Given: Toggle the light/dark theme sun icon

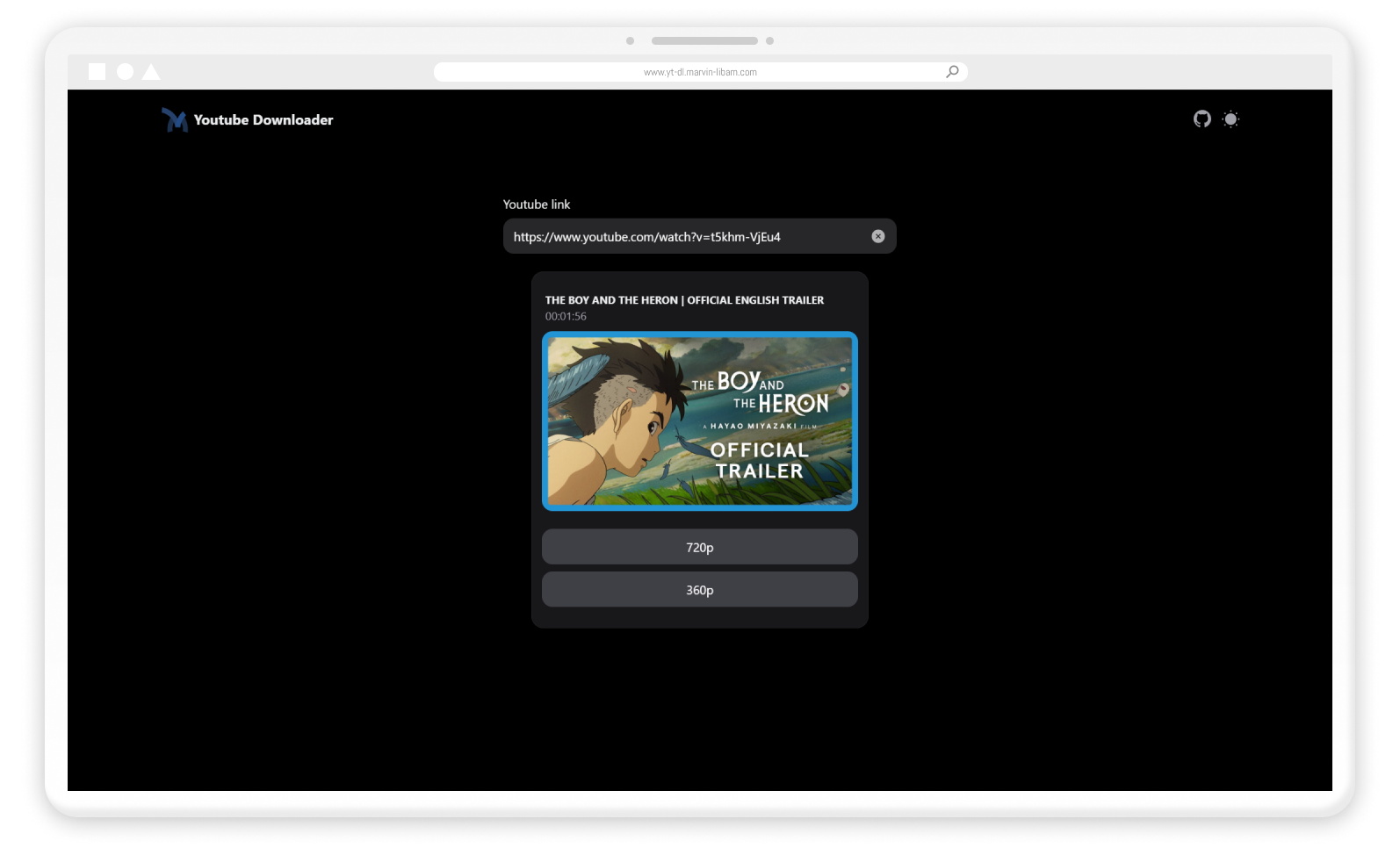Looking at the screenshot, I should pyautogui.click(x=1230, y=119).
